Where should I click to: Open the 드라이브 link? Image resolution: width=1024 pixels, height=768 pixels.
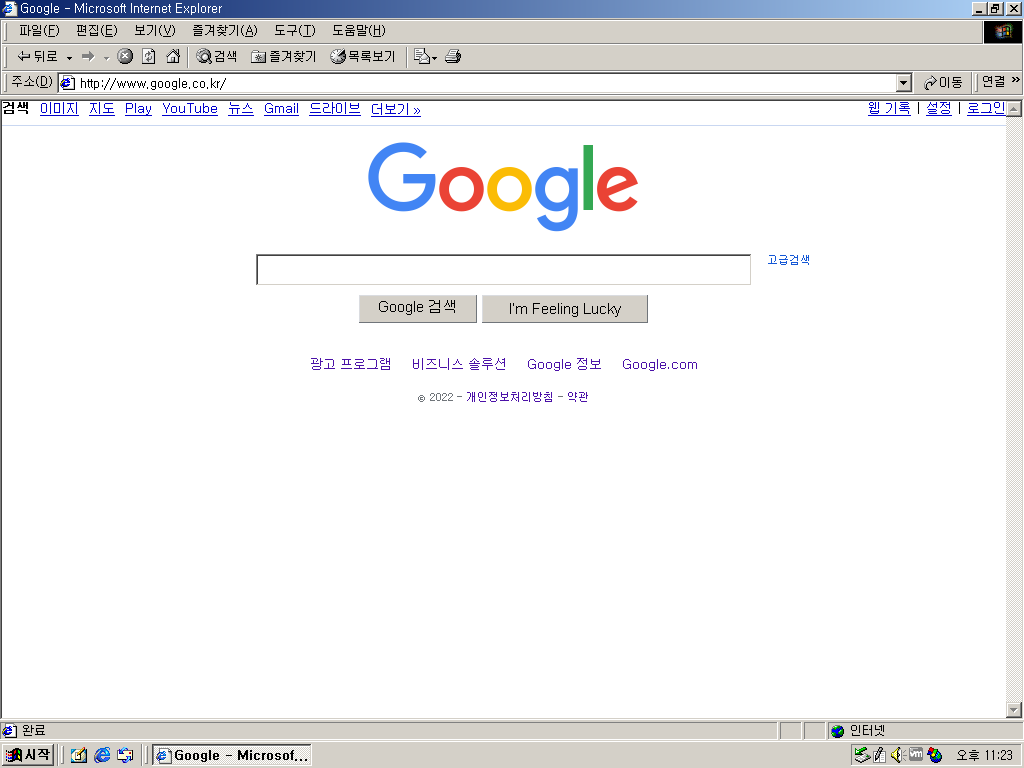335,108
